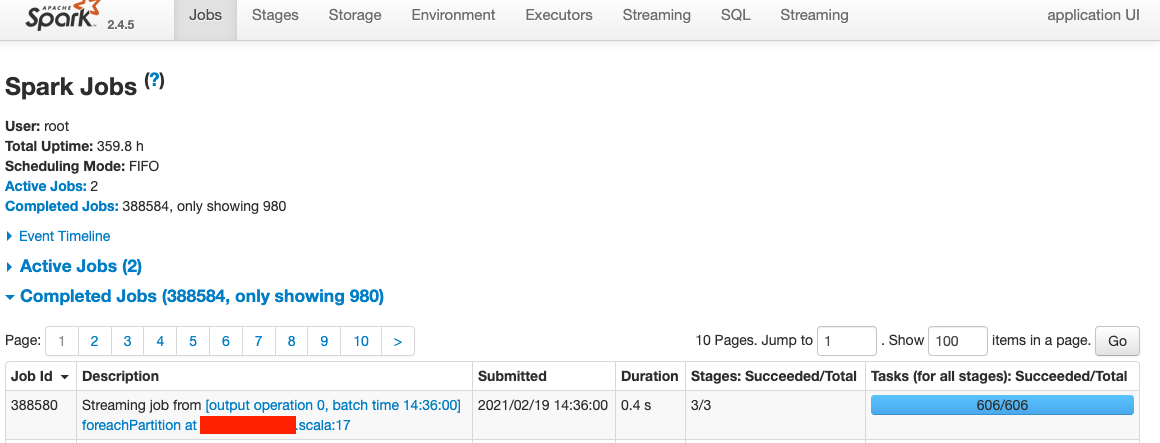The height and width of the screenshot is (443, 1160).
Task: Sort by Job Id column arrow
Action: coord(65,377)
